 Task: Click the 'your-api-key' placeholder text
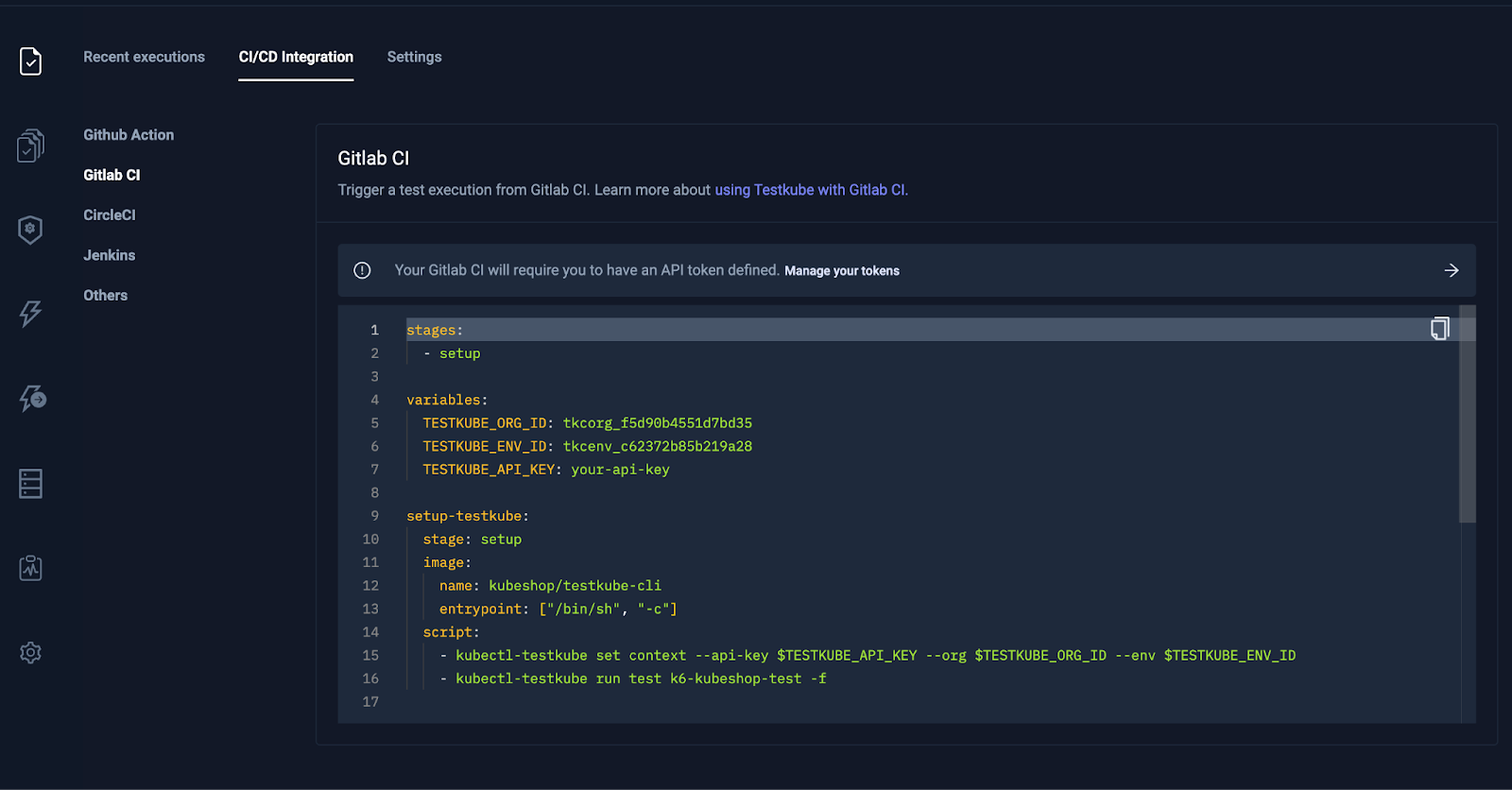pyautogui.click(x=620, y=470)
